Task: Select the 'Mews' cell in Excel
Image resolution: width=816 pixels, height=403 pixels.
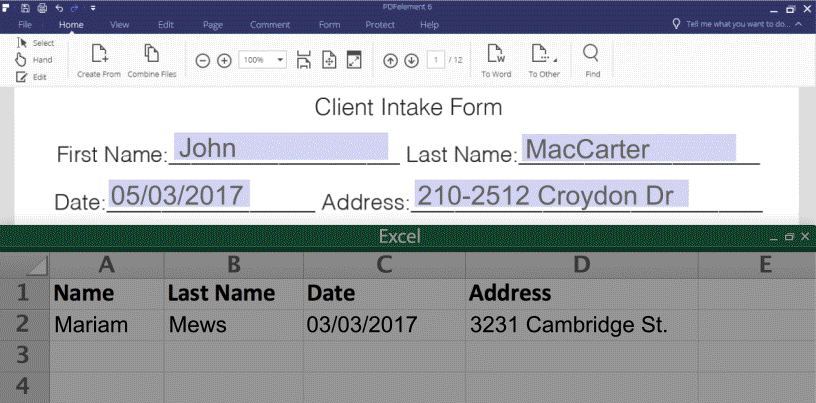Action: click(x=234, y=324)
